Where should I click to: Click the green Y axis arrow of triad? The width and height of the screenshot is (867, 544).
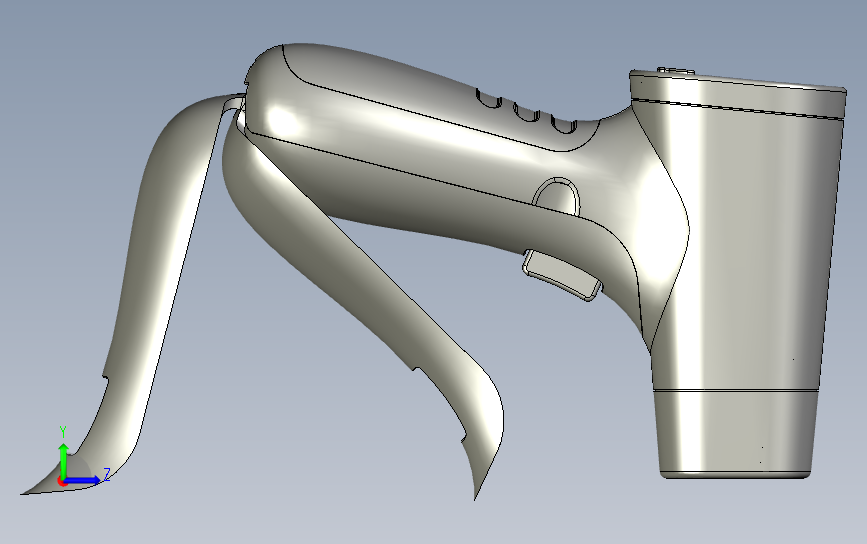64,460
